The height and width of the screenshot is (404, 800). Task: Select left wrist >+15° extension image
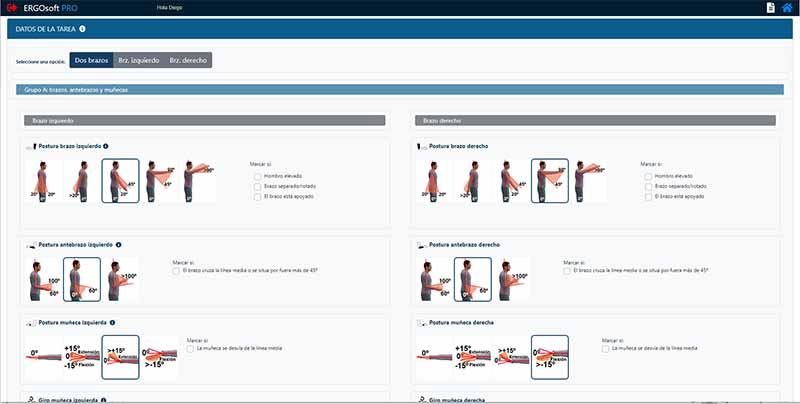[120, 357]
